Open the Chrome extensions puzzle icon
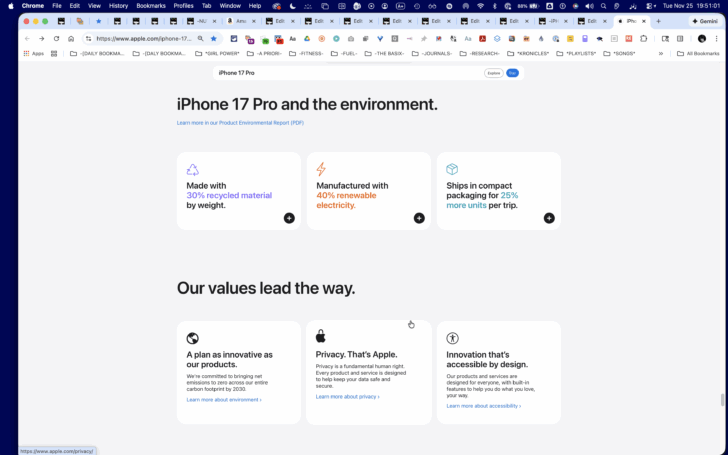 click(x=644, y=39)
